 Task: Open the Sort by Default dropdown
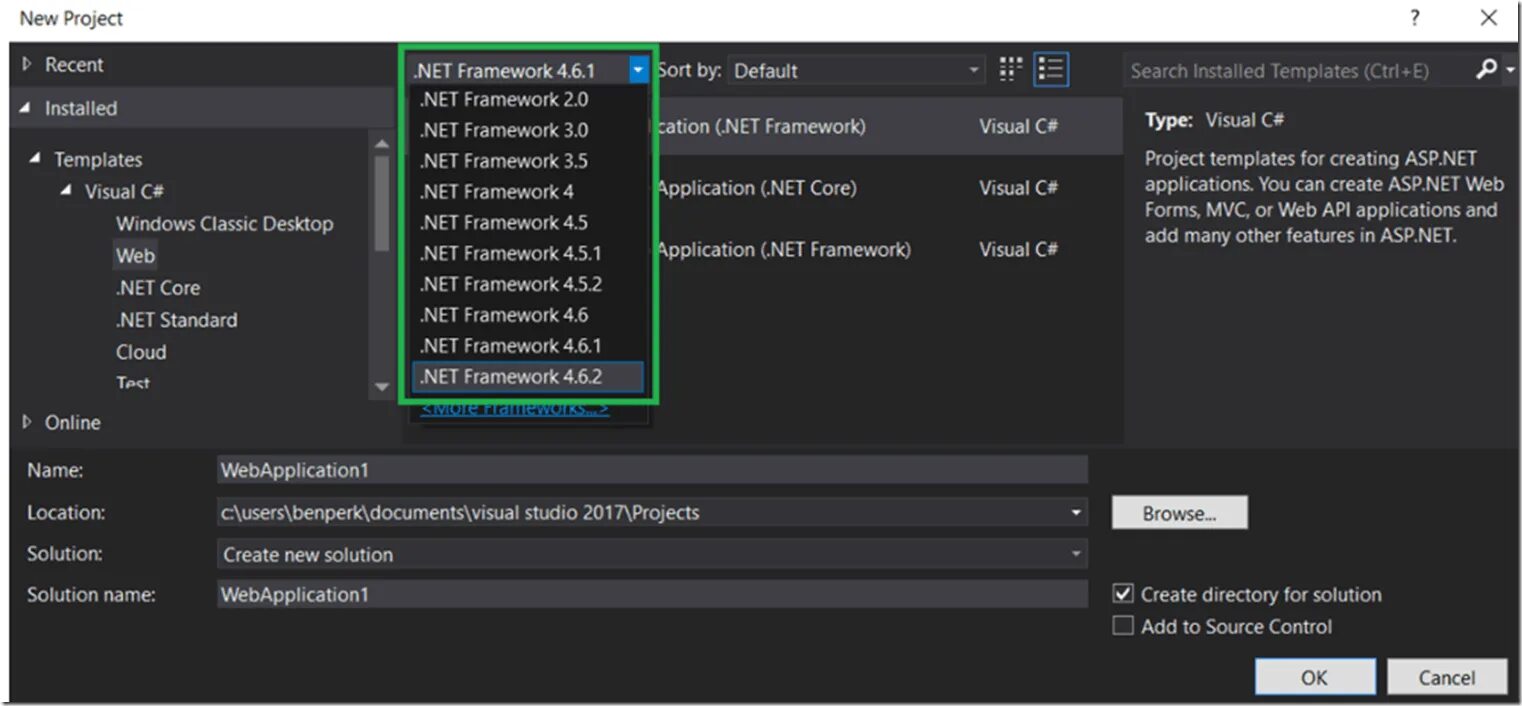click(x=857, y=70)
